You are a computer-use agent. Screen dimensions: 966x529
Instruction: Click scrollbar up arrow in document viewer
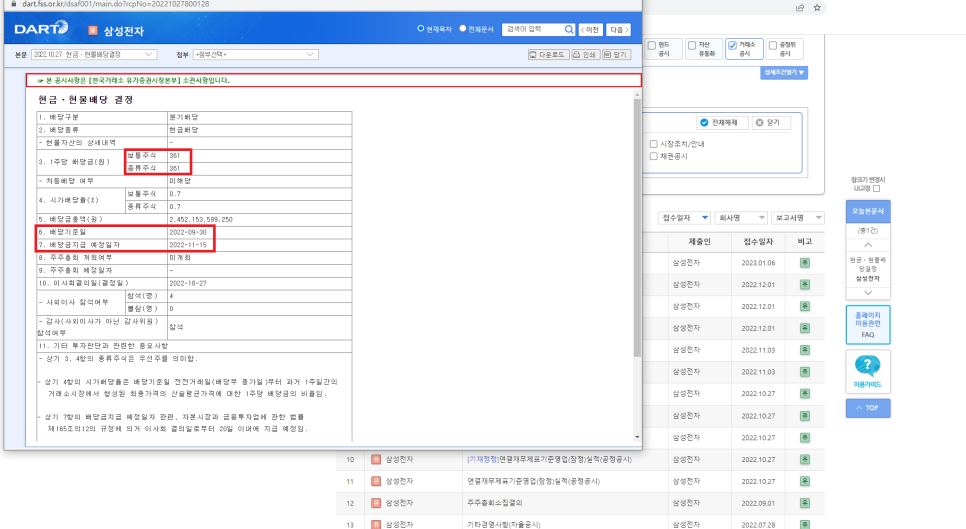[x=637, y=94]
